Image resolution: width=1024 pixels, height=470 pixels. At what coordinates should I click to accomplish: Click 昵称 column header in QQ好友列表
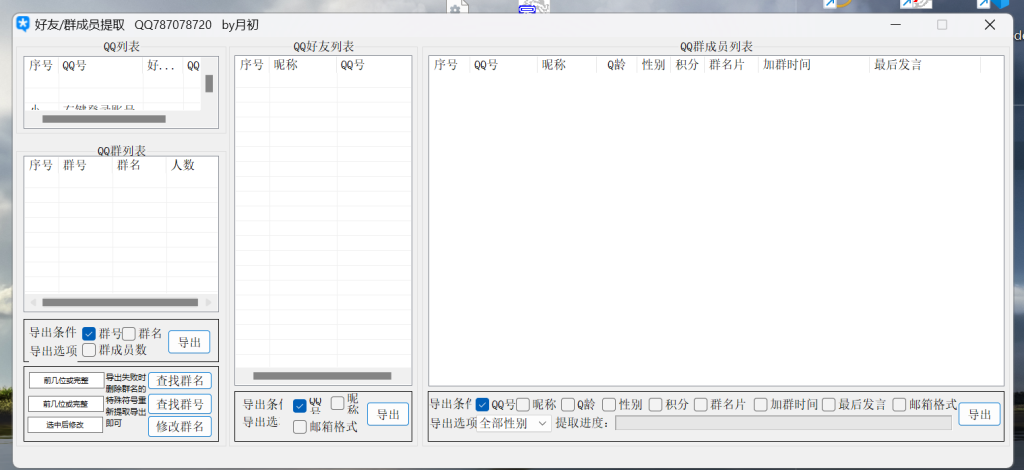(303, 65)
